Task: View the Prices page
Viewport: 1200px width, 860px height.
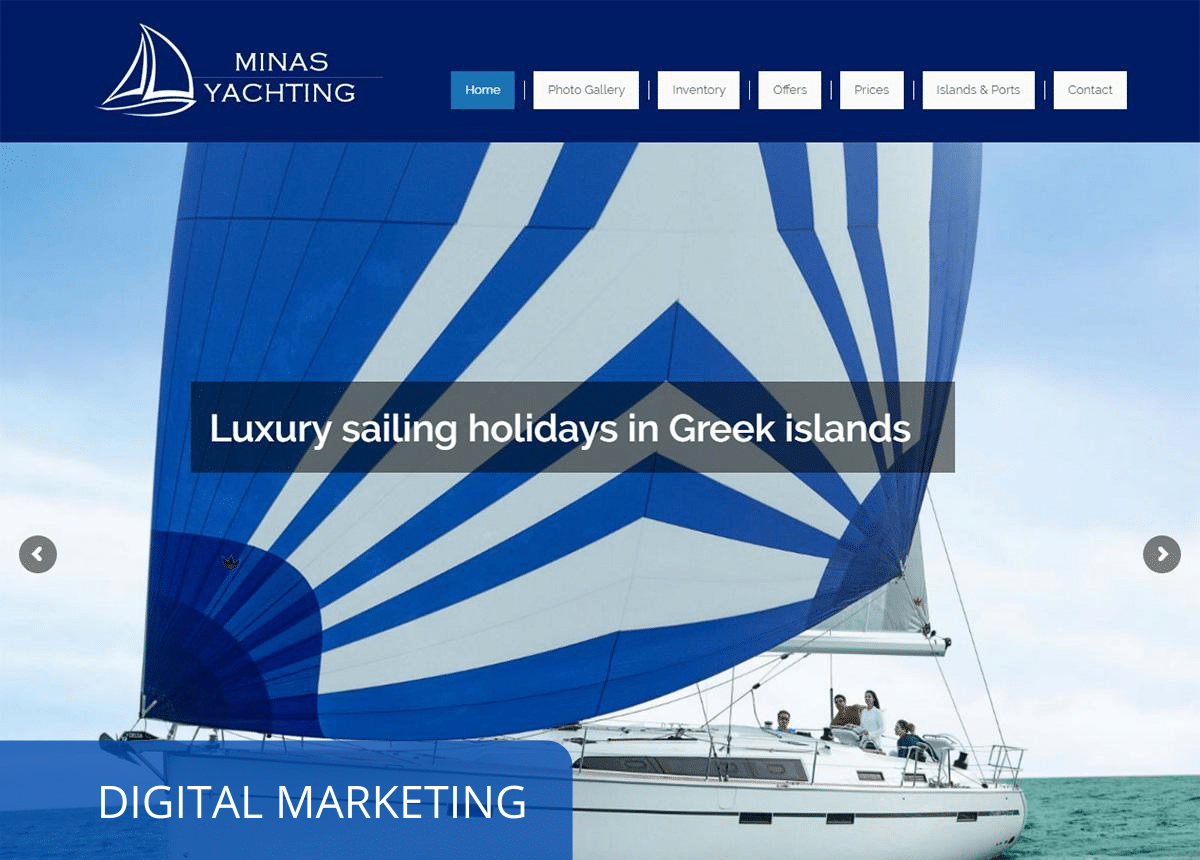Action: [872, 90]
